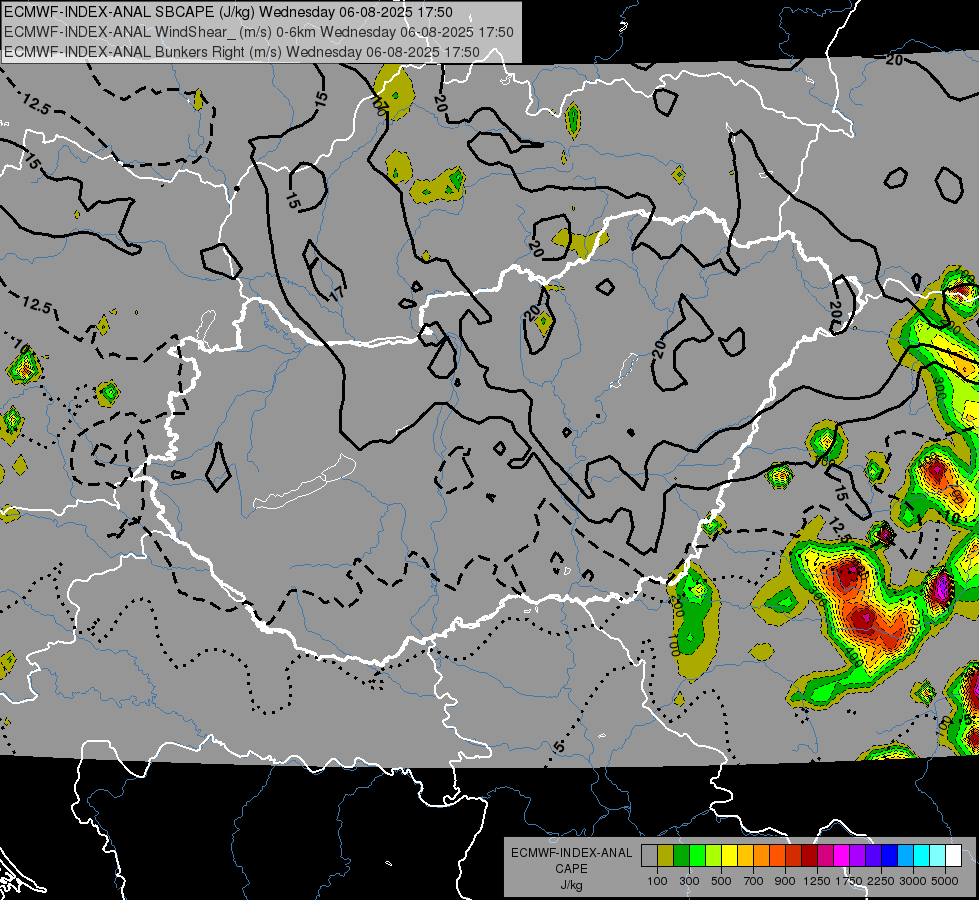Click the olive swatch in CAPE legend
979x900 pixels.
coord(666,856)
